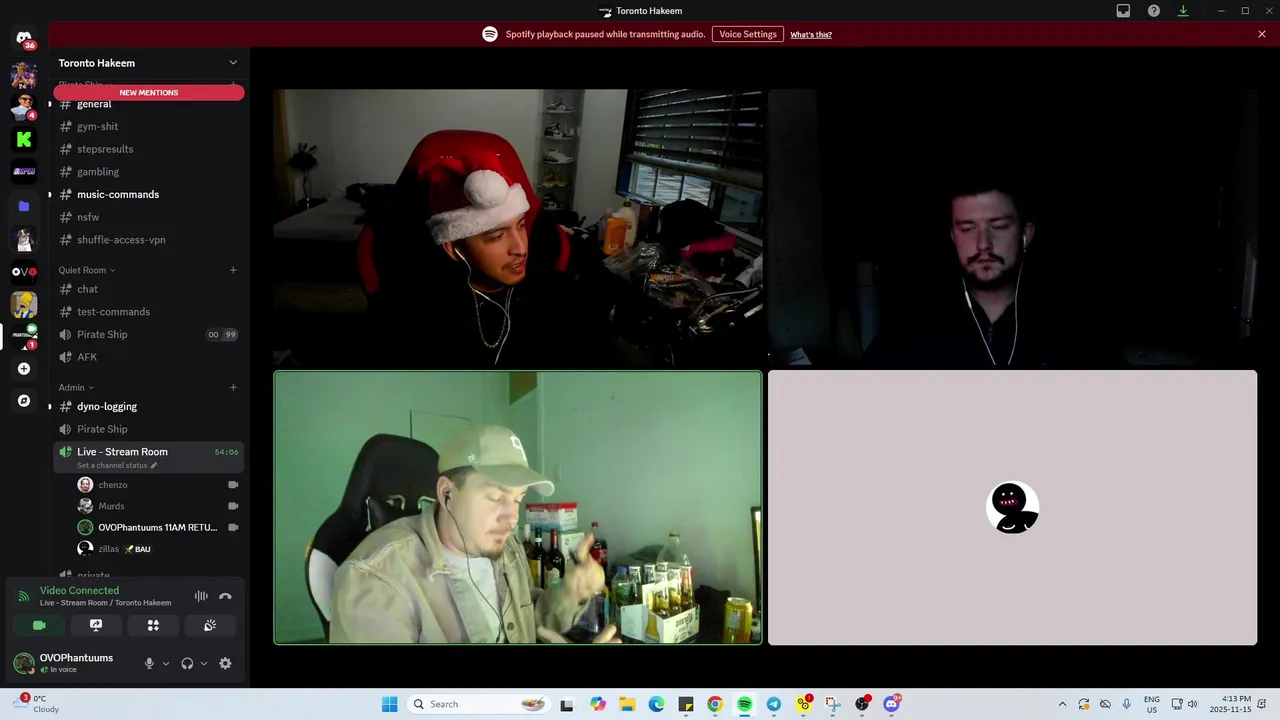Start screen sharing with share screen button

[96, 625]
